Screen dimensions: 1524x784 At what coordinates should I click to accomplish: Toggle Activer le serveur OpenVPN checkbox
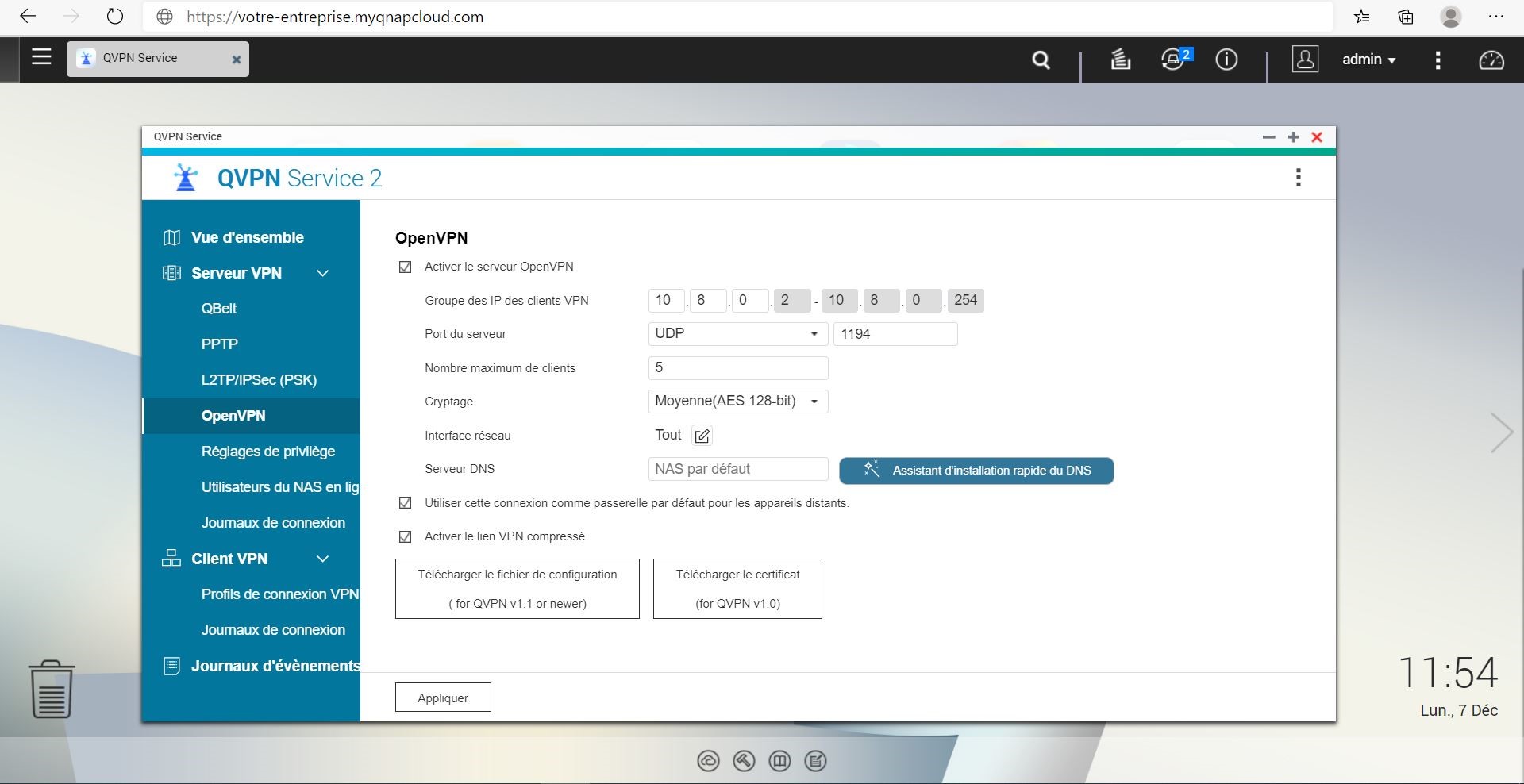tap(405, 267)
